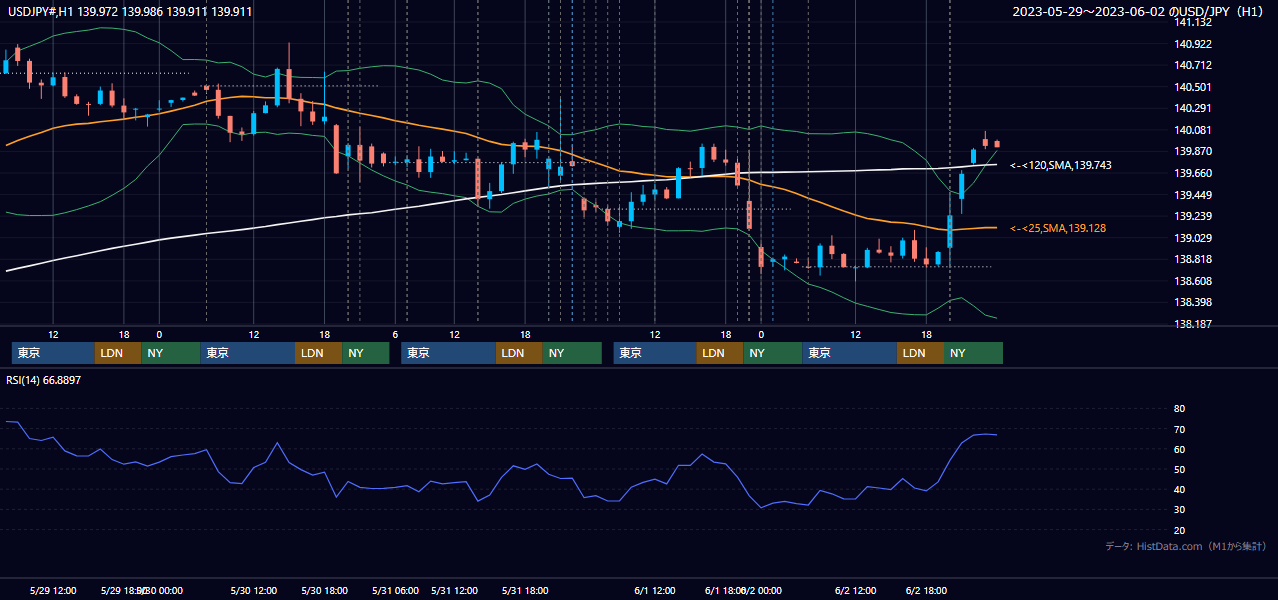Click price axis value 140.501
This screenshot has height=600, width=1278.
(x=1192, y=87)
